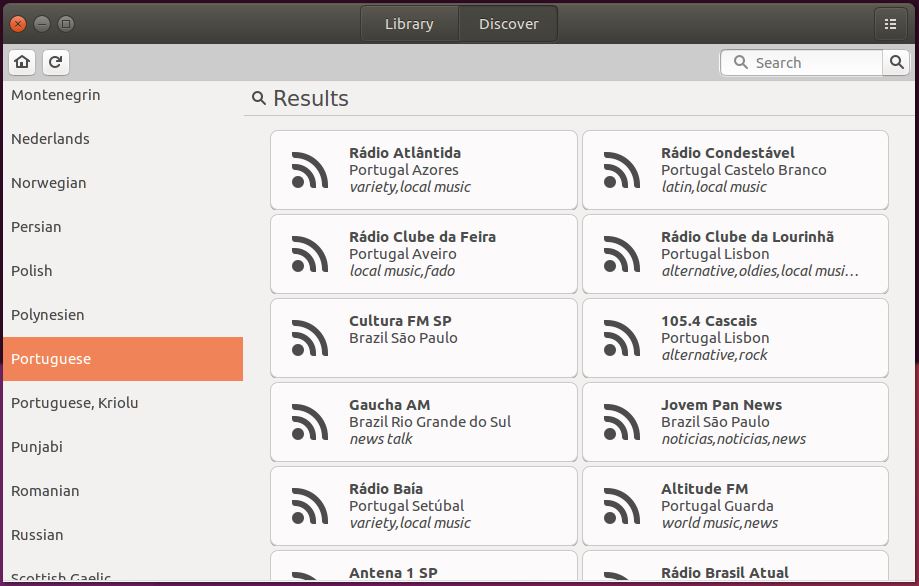Switch to the Library tab
Screen dimensions: 919x586
[x=409, y=24]
